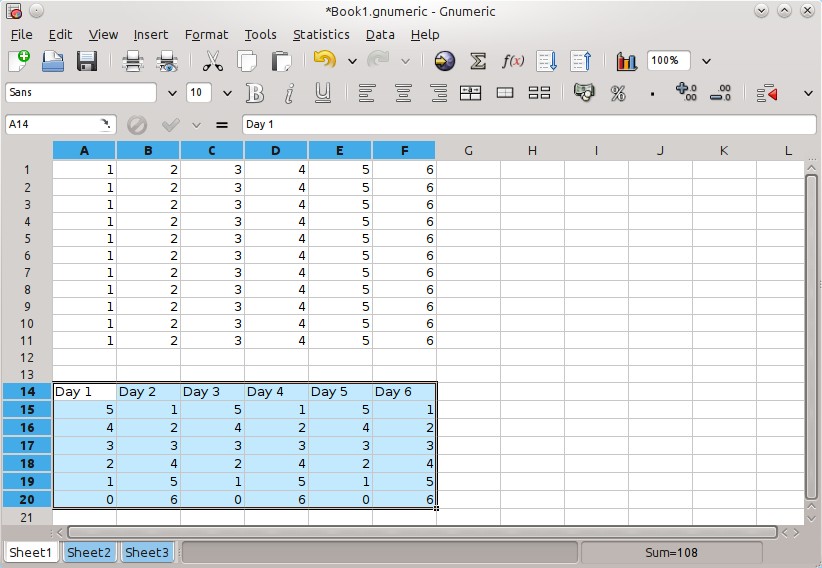The image size is (822, 568).
Task: Split merged cells
Action: (539, 93)
